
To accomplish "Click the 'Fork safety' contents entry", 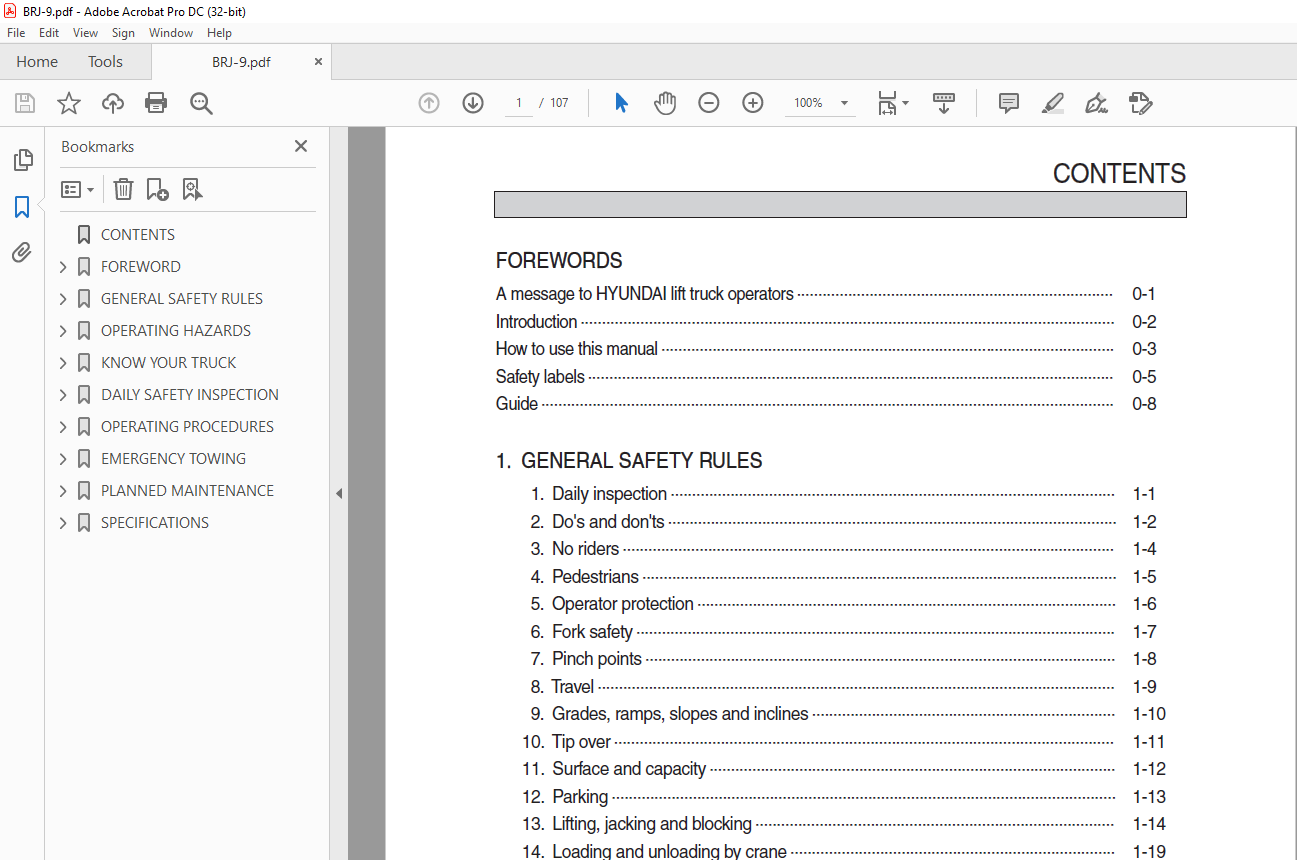I will (592, 632).
